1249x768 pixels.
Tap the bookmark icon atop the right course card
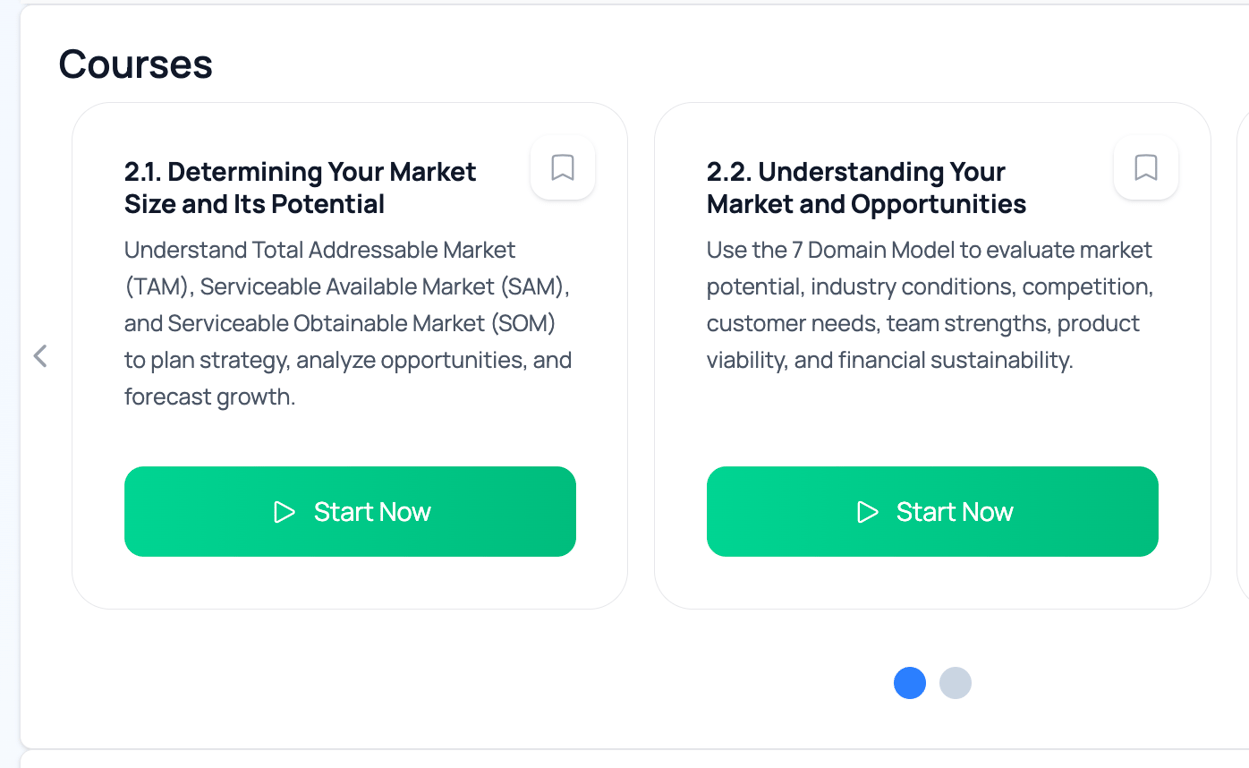pos(1145,168)
